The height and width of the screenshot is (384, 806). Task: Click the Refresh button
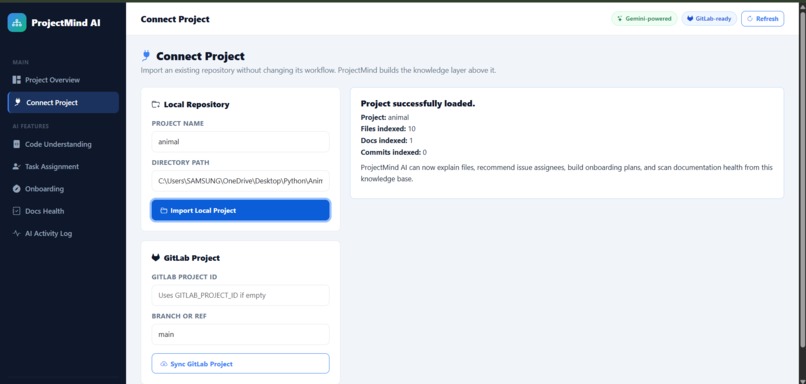pos(762,19)
